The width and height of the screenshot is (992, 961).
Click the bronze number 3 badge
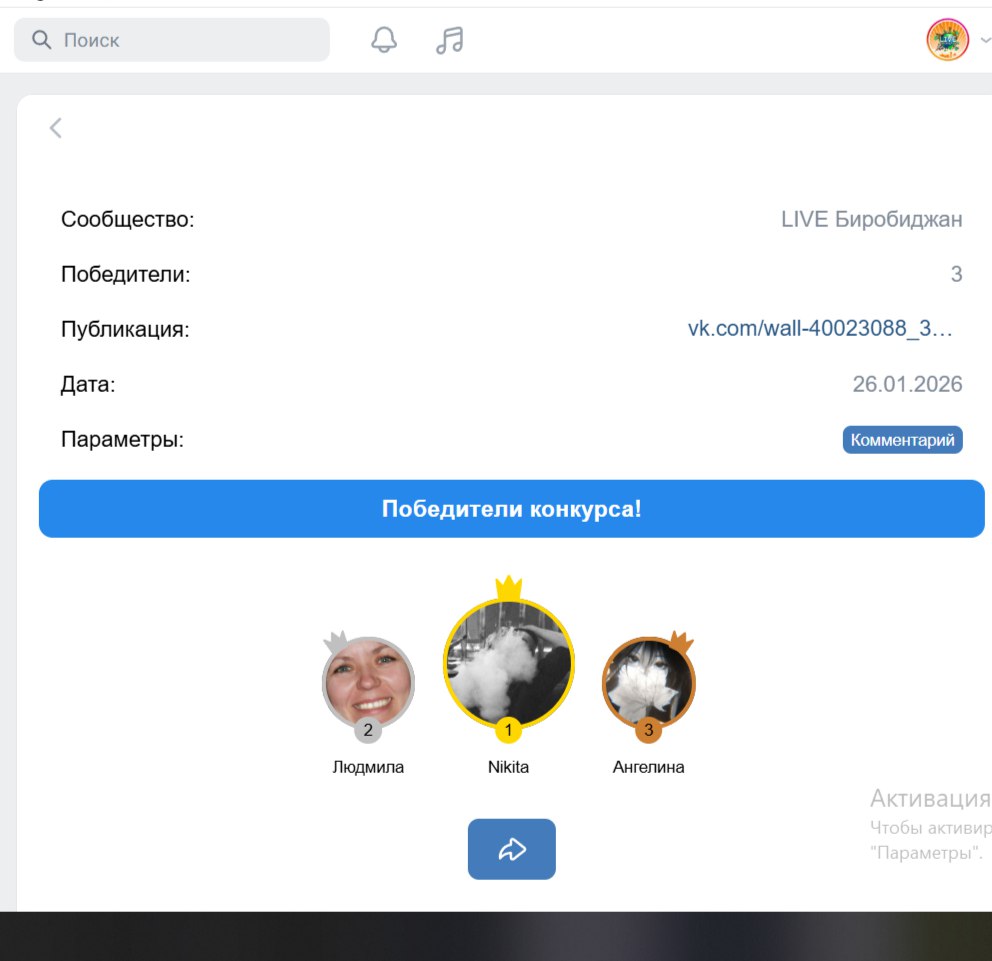(648, 731)
